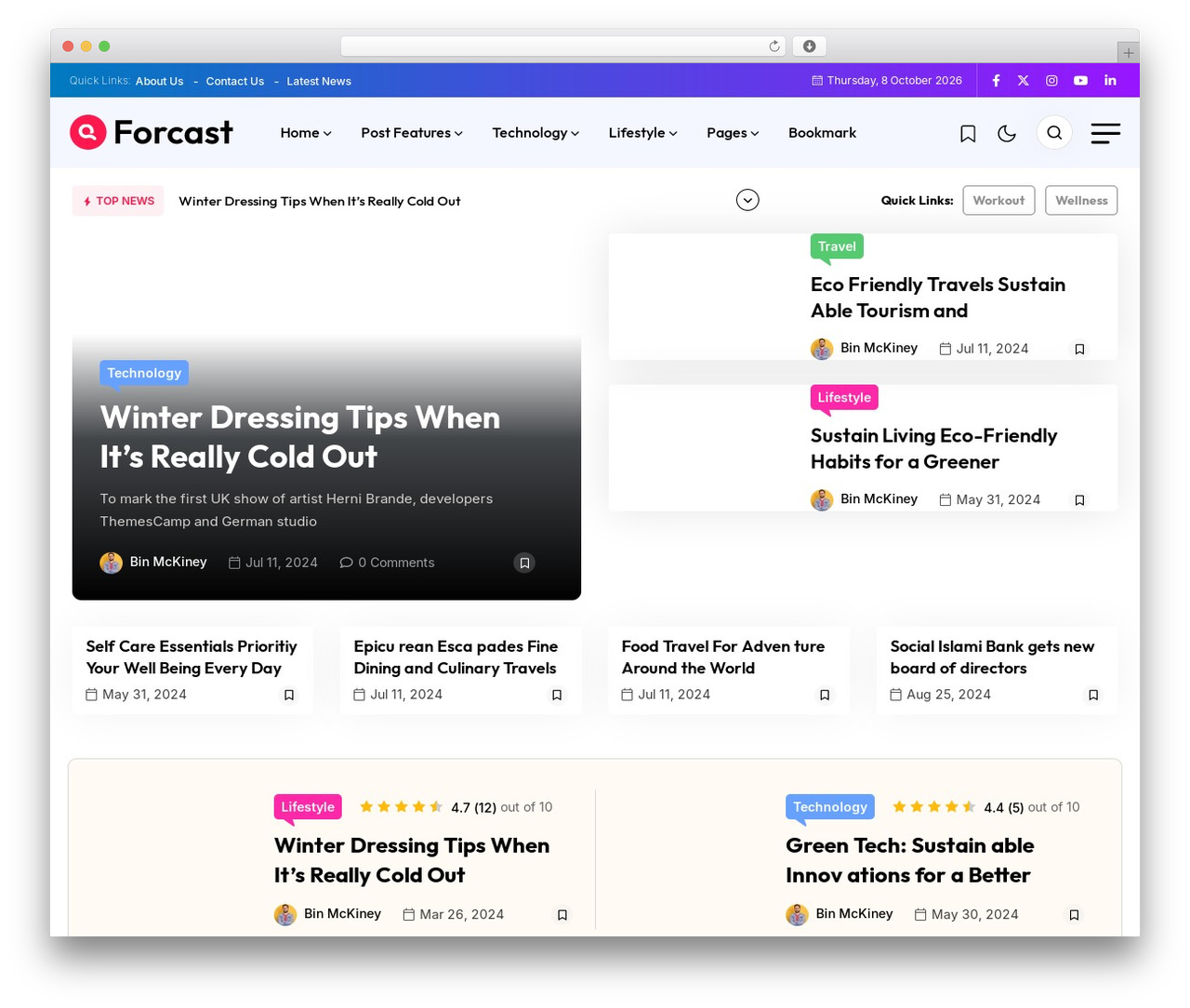Open a new browser tab with plus
Image resolution: width=1190 pixels, height=1008 pixels.
pos(1128,53)
